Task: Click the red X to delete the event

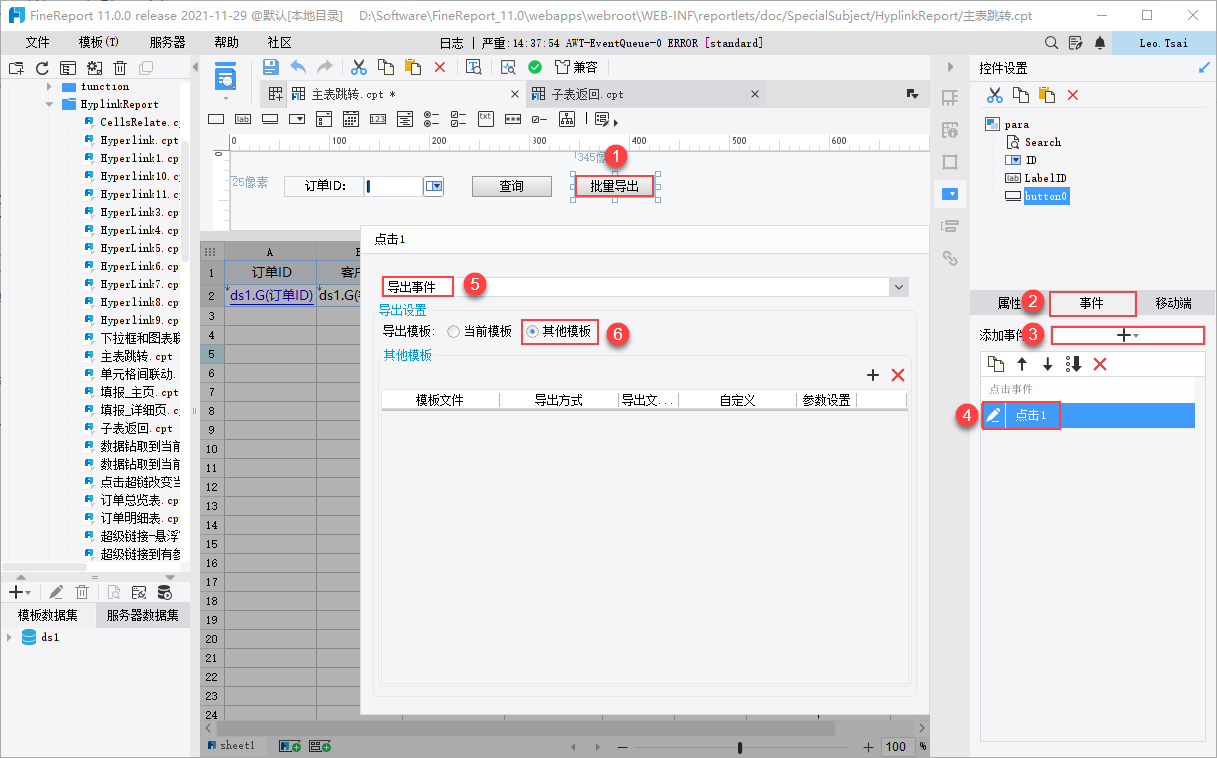Action: (x=1100, y=364)
